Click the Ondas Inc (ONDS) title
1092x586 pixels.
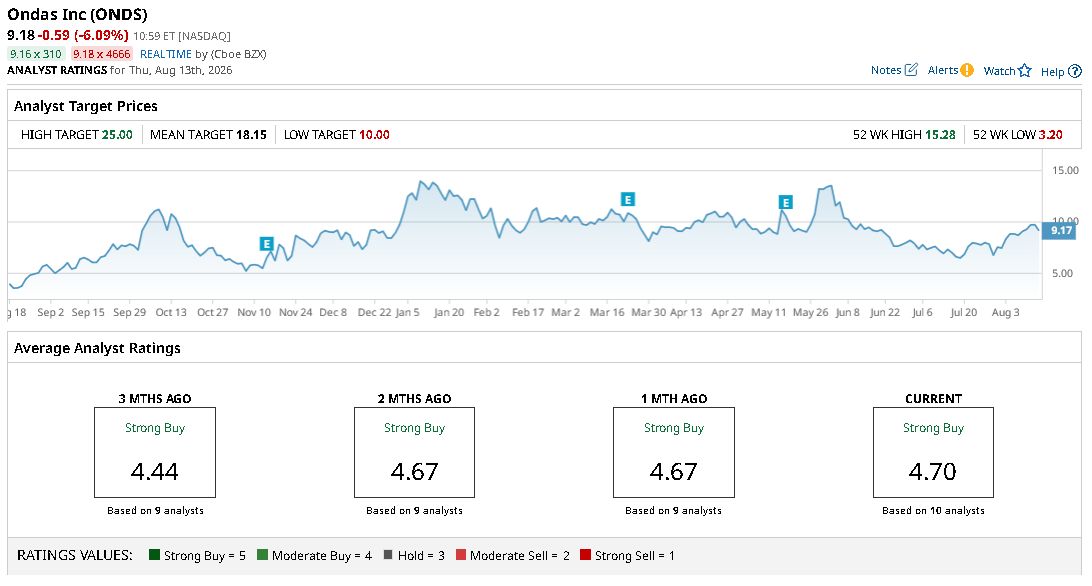click(77, 14)
